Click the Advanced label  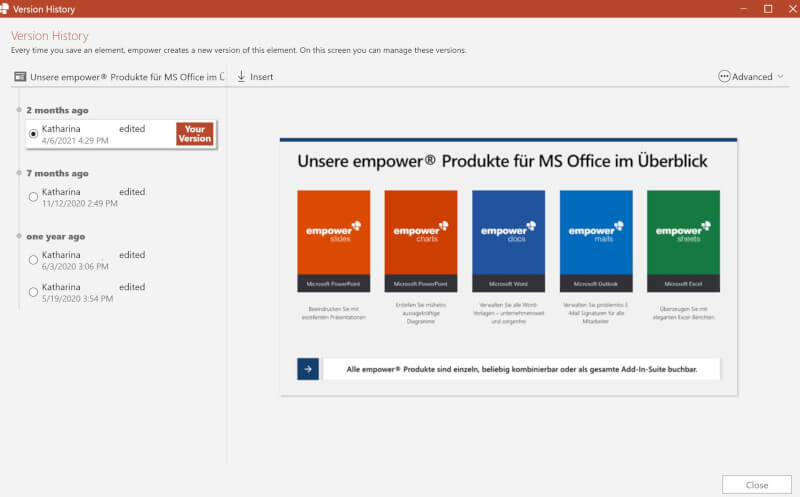[752, 77]
